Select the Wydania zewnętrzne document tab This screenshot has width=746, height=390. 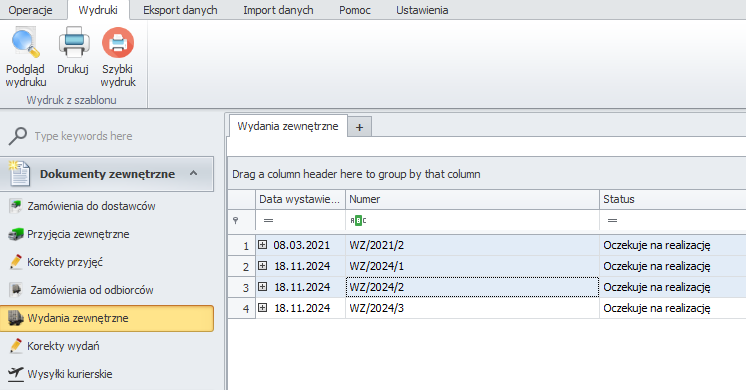point(288,126)
